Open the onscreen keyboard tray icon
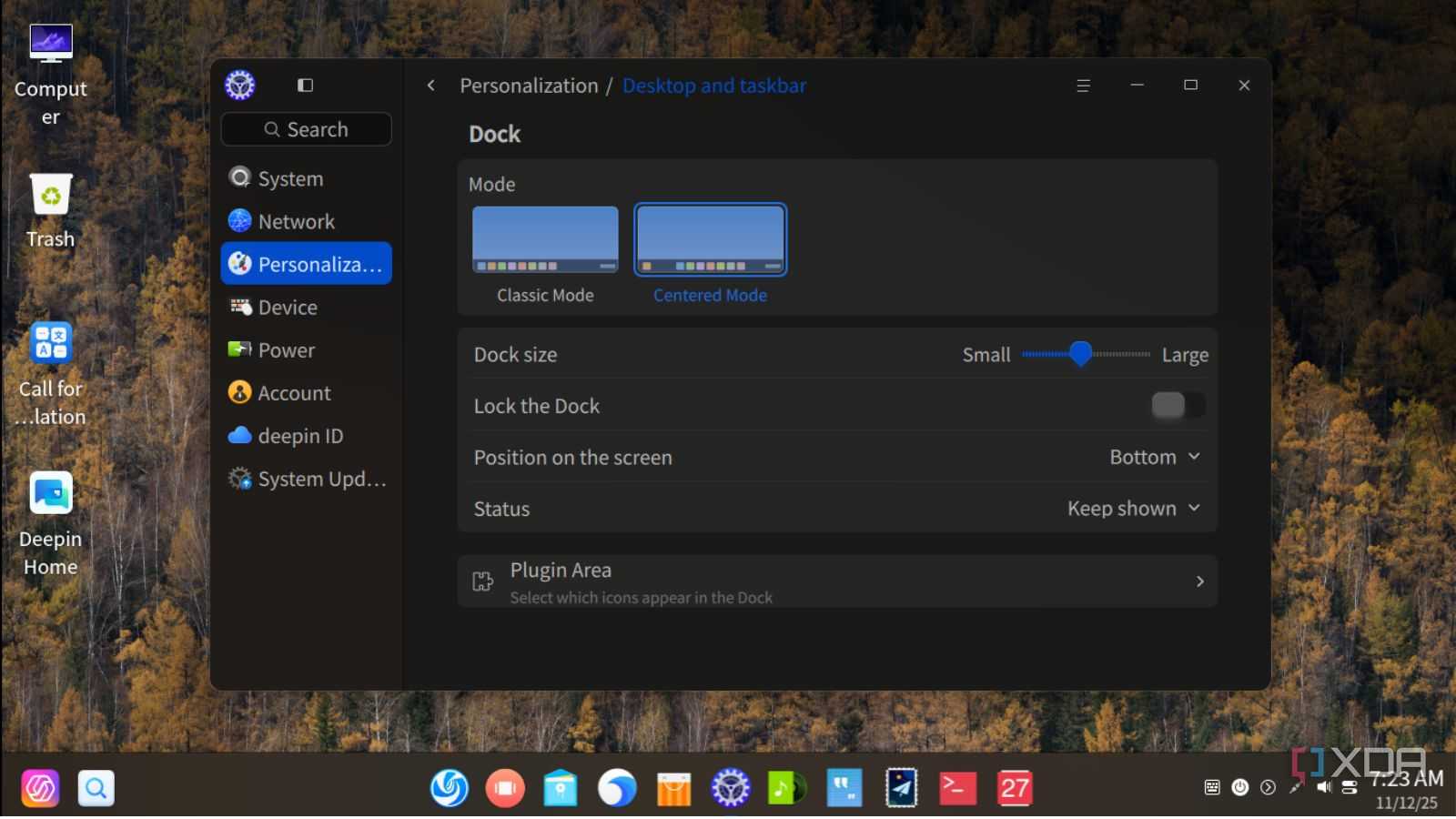 [x=1212, y=788]
